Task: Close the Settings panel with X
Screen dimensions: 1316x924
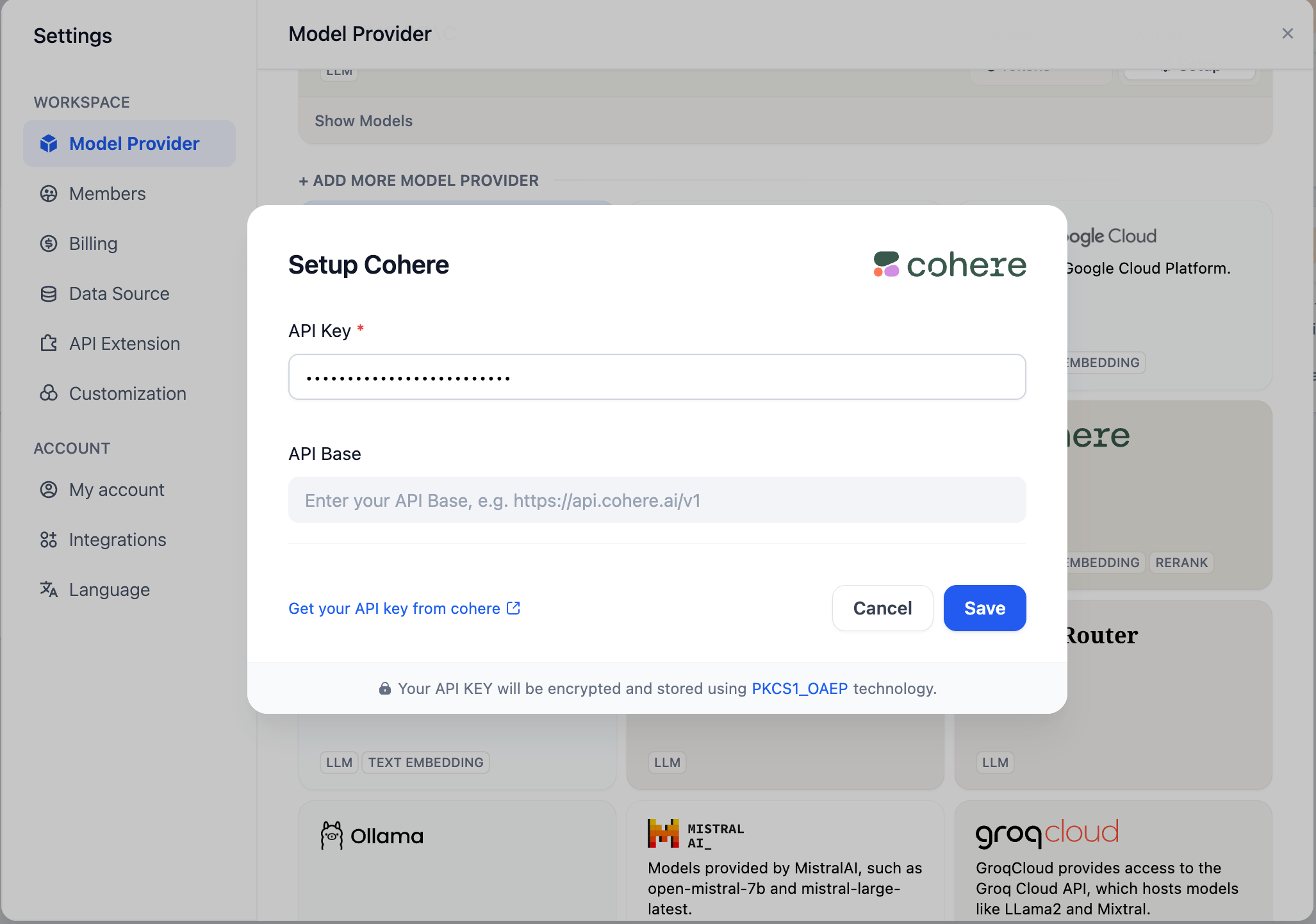Action: coord(1287,33)
